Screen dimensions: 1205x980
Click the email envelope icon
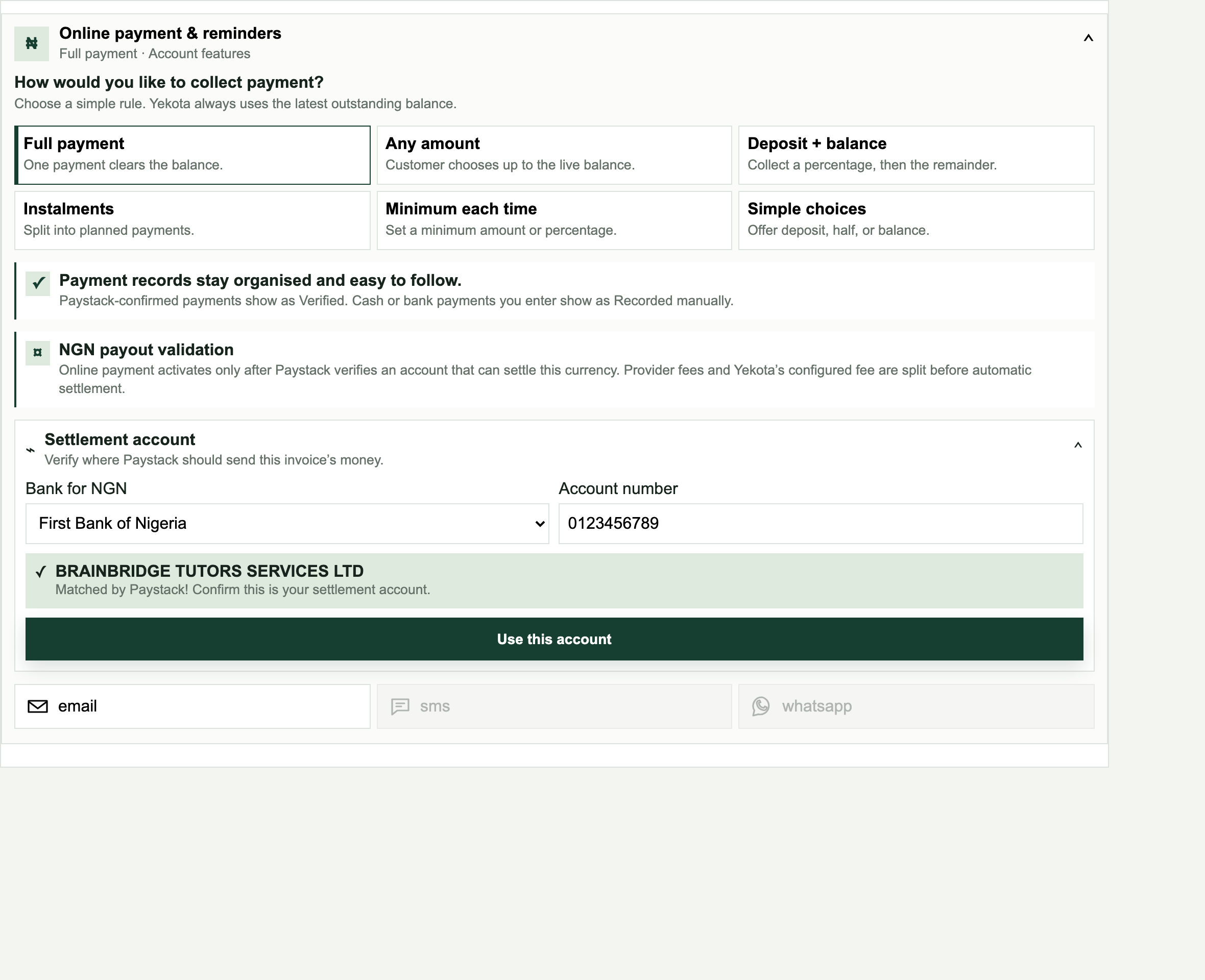pos(38,706)
